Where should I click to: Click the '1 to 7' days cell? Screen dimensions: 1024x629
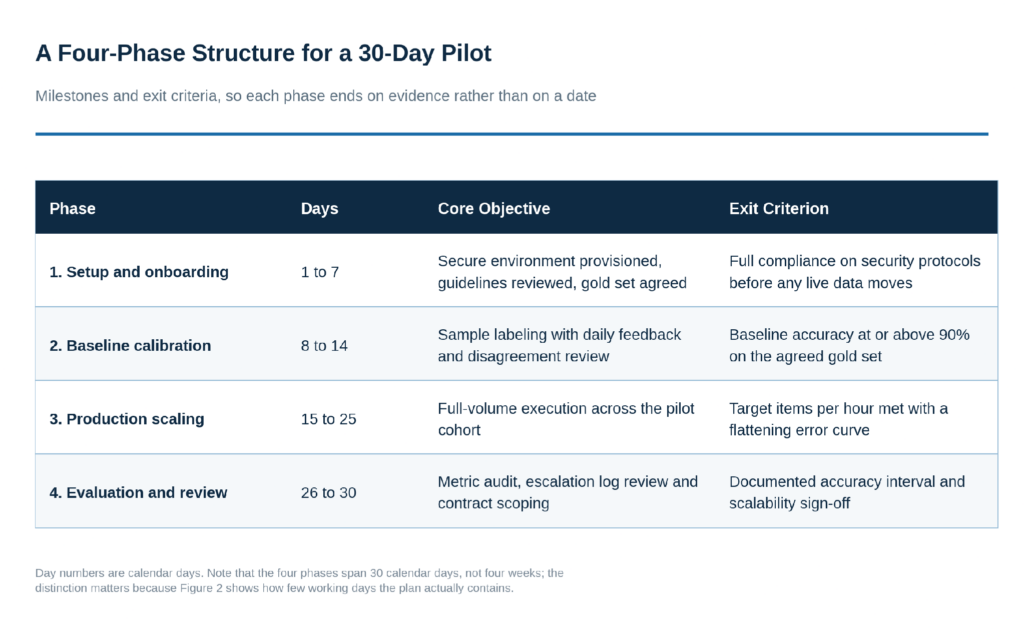[319, 272]
